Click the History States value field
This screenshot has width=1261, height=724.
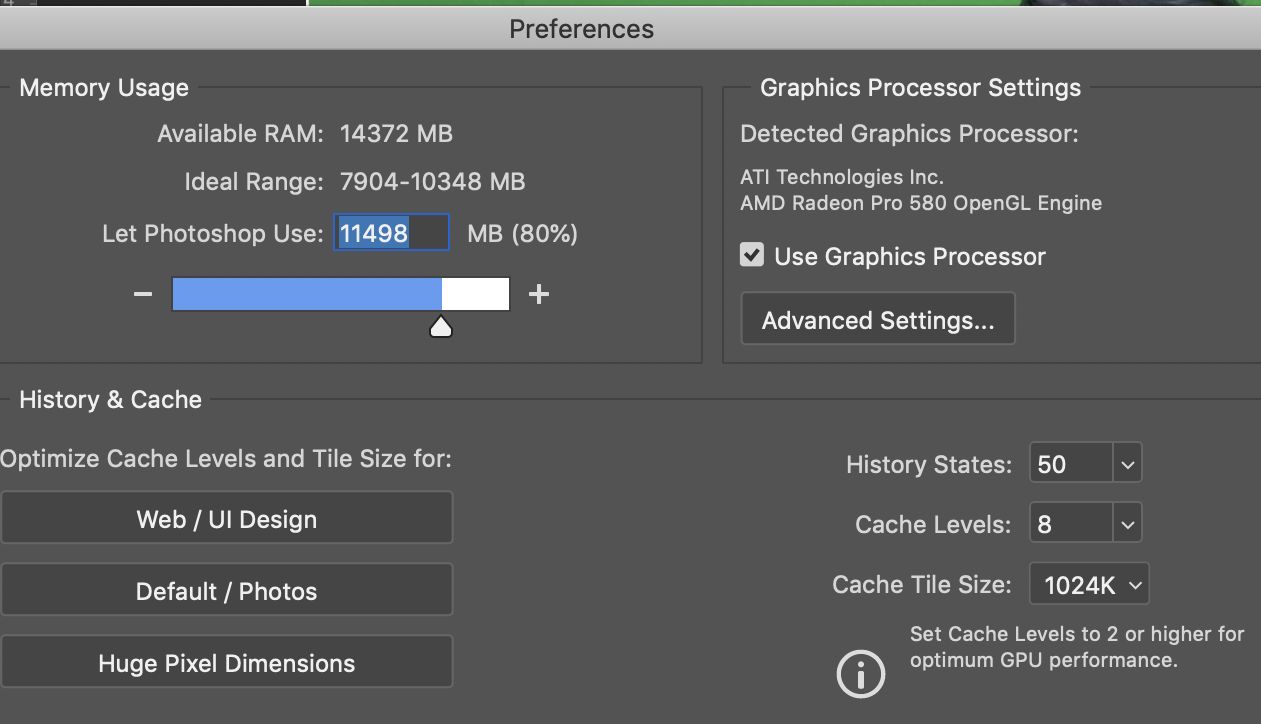click(x=1070, y=464)
